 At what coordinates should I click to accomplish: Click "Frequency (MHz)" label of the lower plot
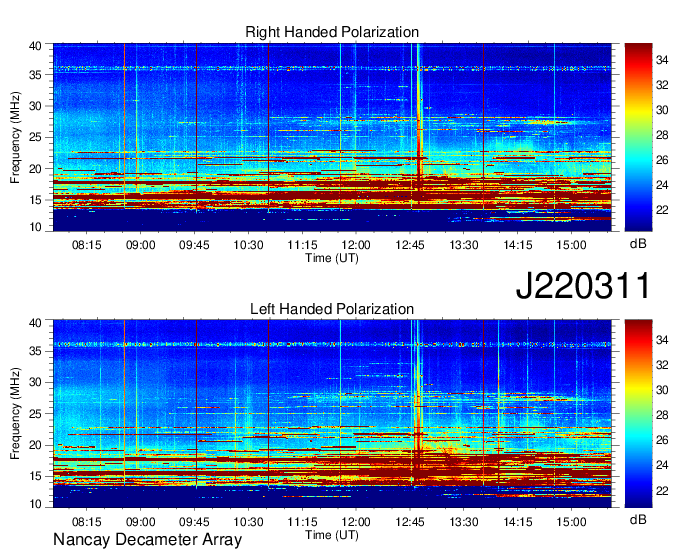tap(15, 414)
